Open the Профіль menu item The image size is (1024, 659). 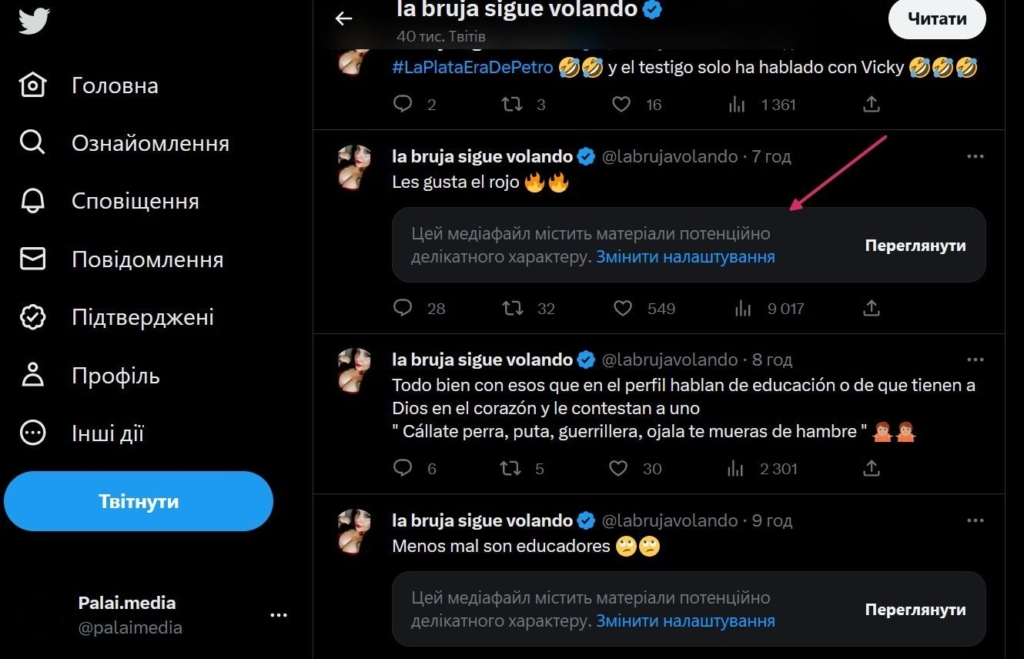pos(115,376)
